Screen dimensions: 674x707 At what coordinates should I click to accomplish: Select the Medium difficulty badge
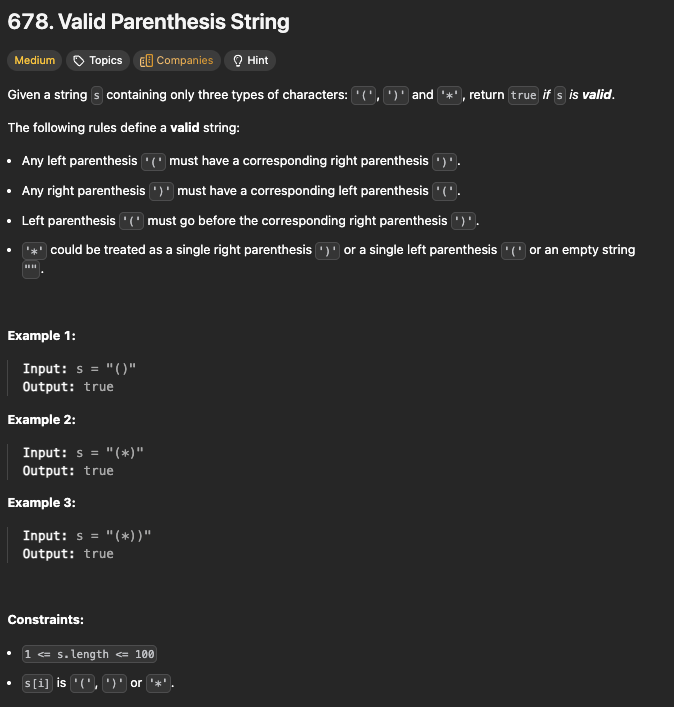34,60
